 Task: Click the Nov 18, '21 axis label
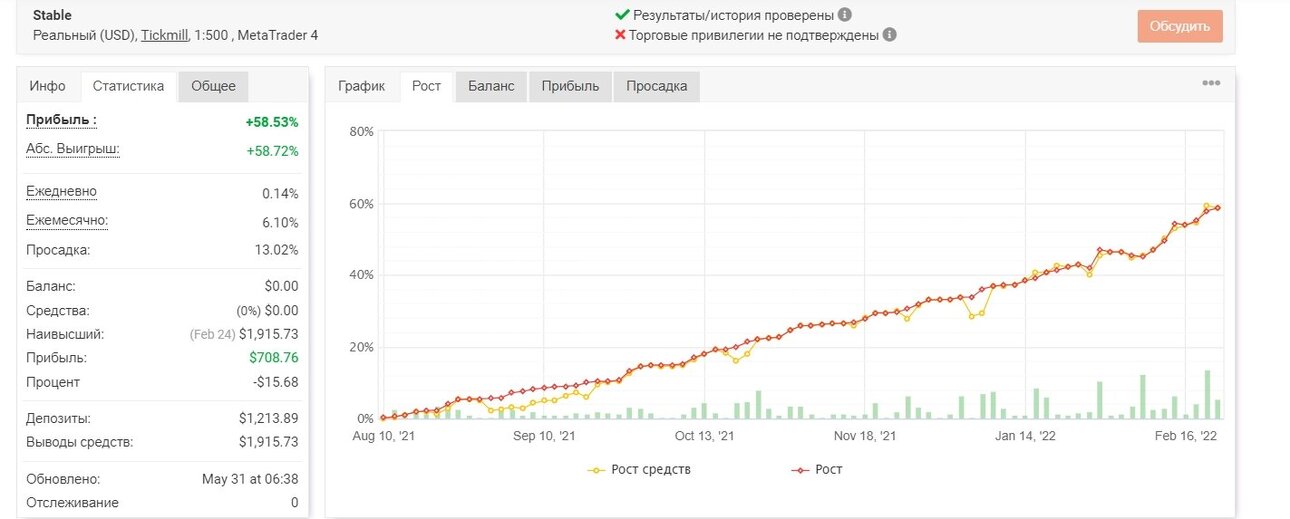point(865,436)
